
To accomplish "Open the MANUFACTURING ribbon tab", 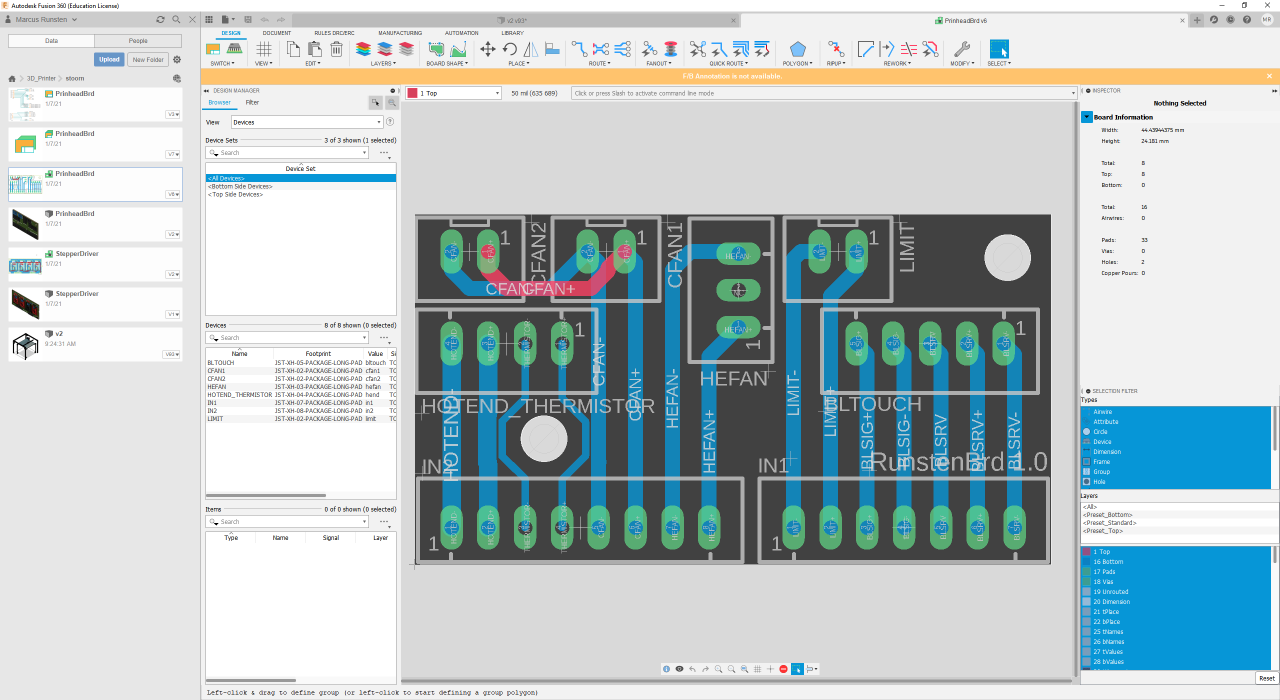I will 400,33.
